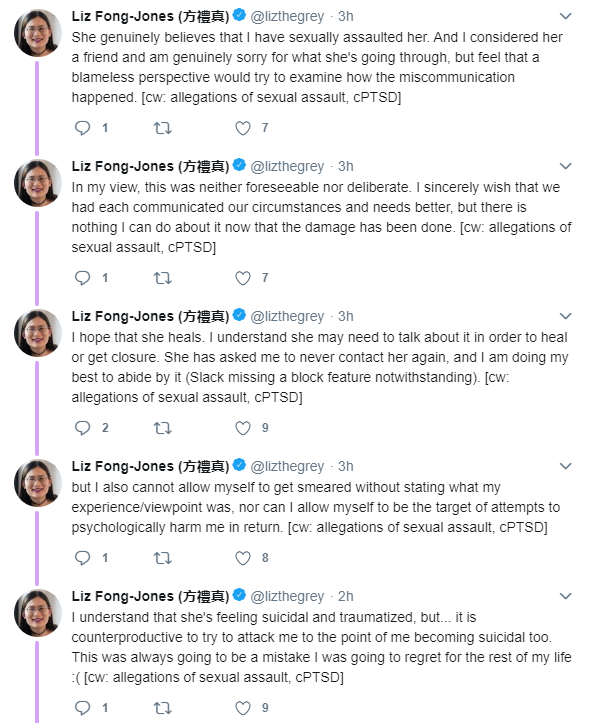600x723 pixels.
Task: Open the first tweet's more options chevron
Action: click(x=565, y=17)
